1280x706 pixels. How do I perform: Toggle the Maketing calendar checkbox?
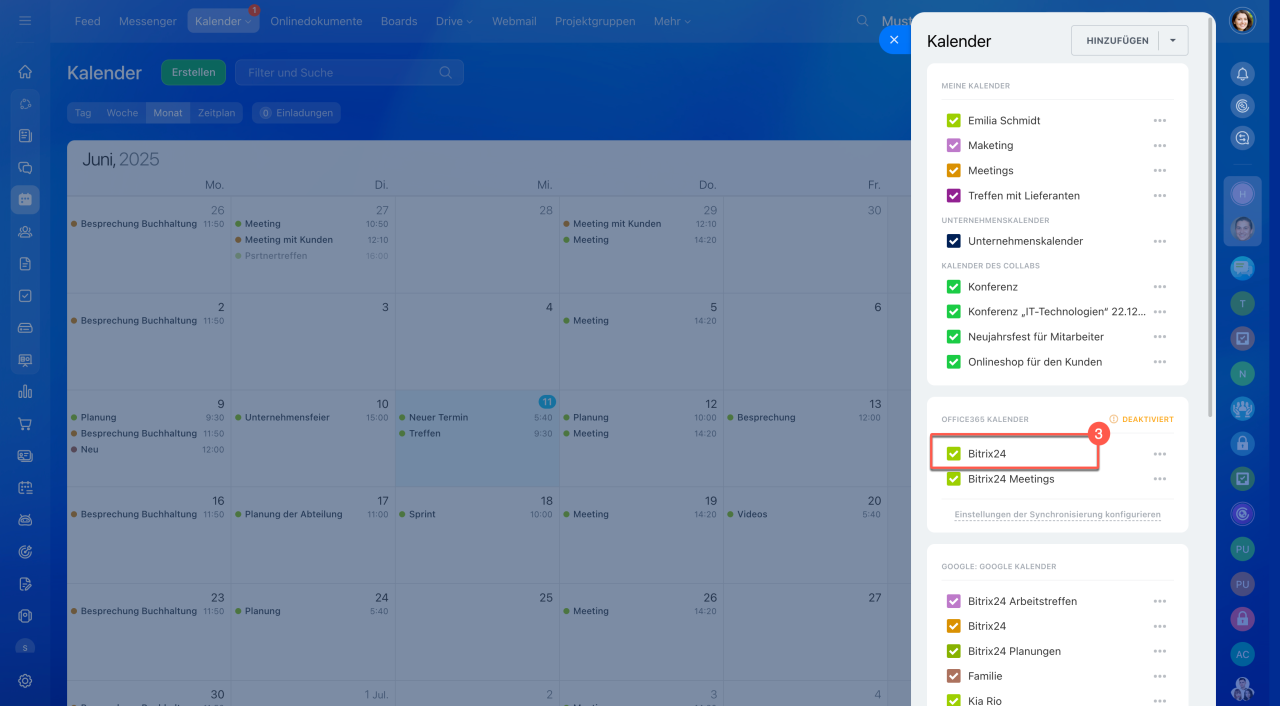click(953, 145)
